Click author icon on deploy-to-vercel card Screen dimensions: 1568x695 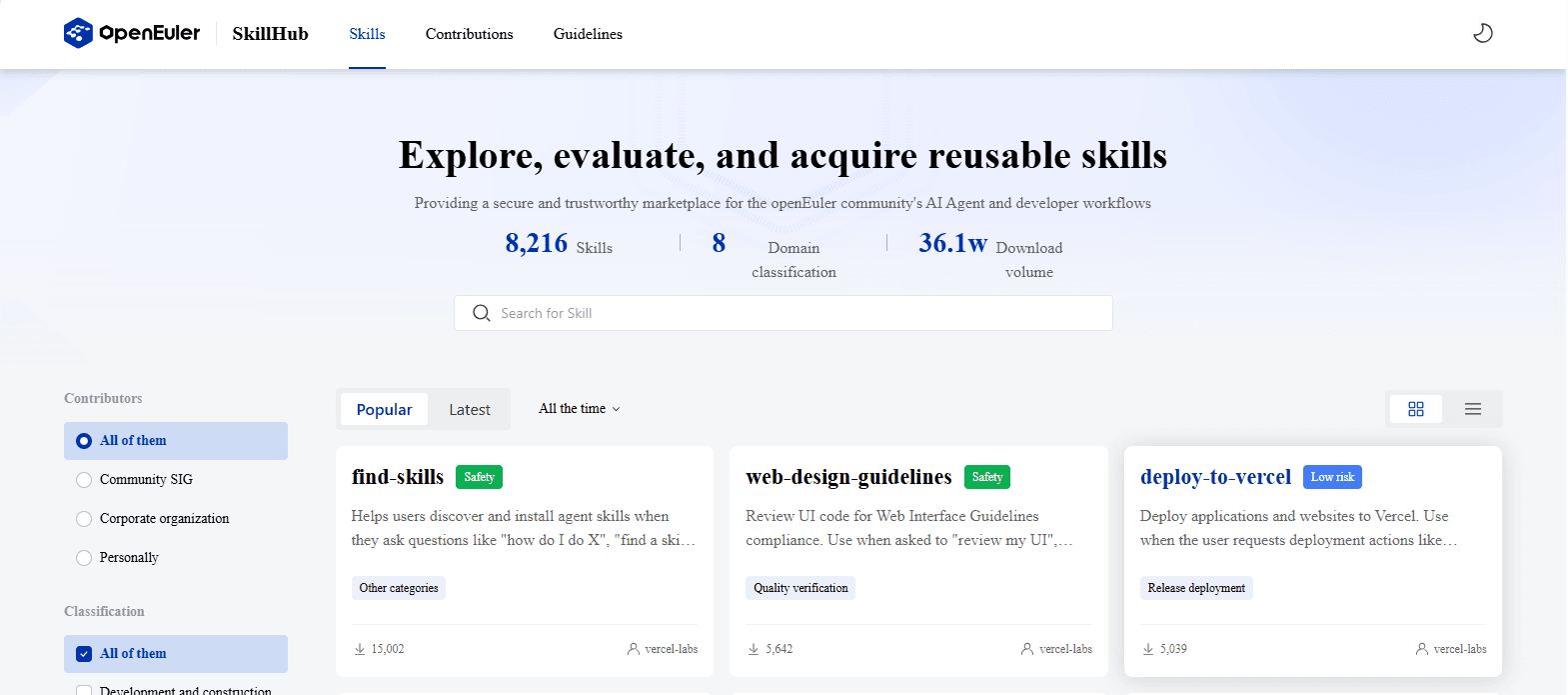pos(1422,649)
